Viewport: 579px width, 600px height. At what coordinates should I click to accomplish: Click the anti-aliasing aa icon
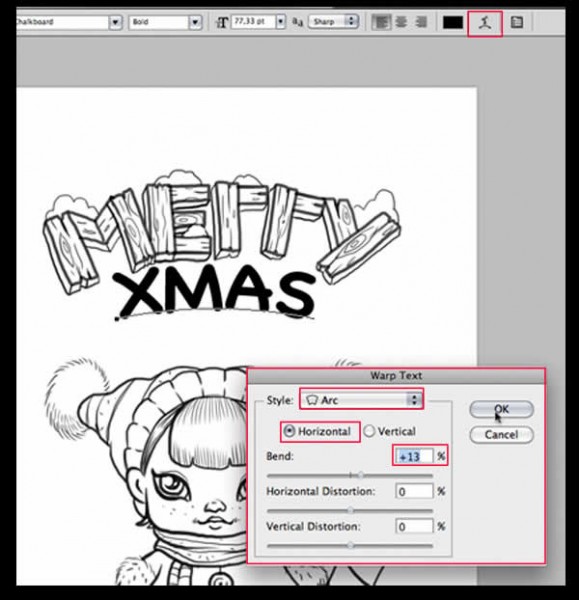click(x=297, y=22)
